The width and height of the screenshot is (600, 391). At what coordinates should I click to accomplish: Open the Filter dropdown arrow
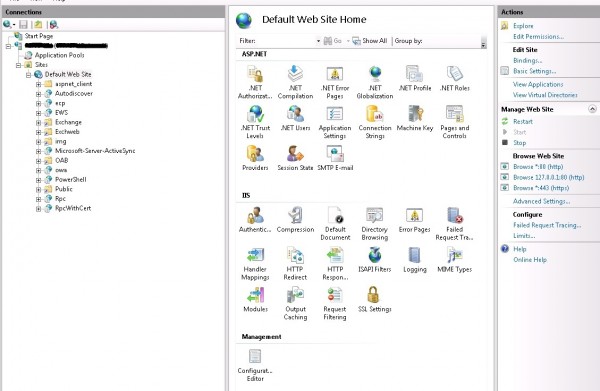point(318,41)
